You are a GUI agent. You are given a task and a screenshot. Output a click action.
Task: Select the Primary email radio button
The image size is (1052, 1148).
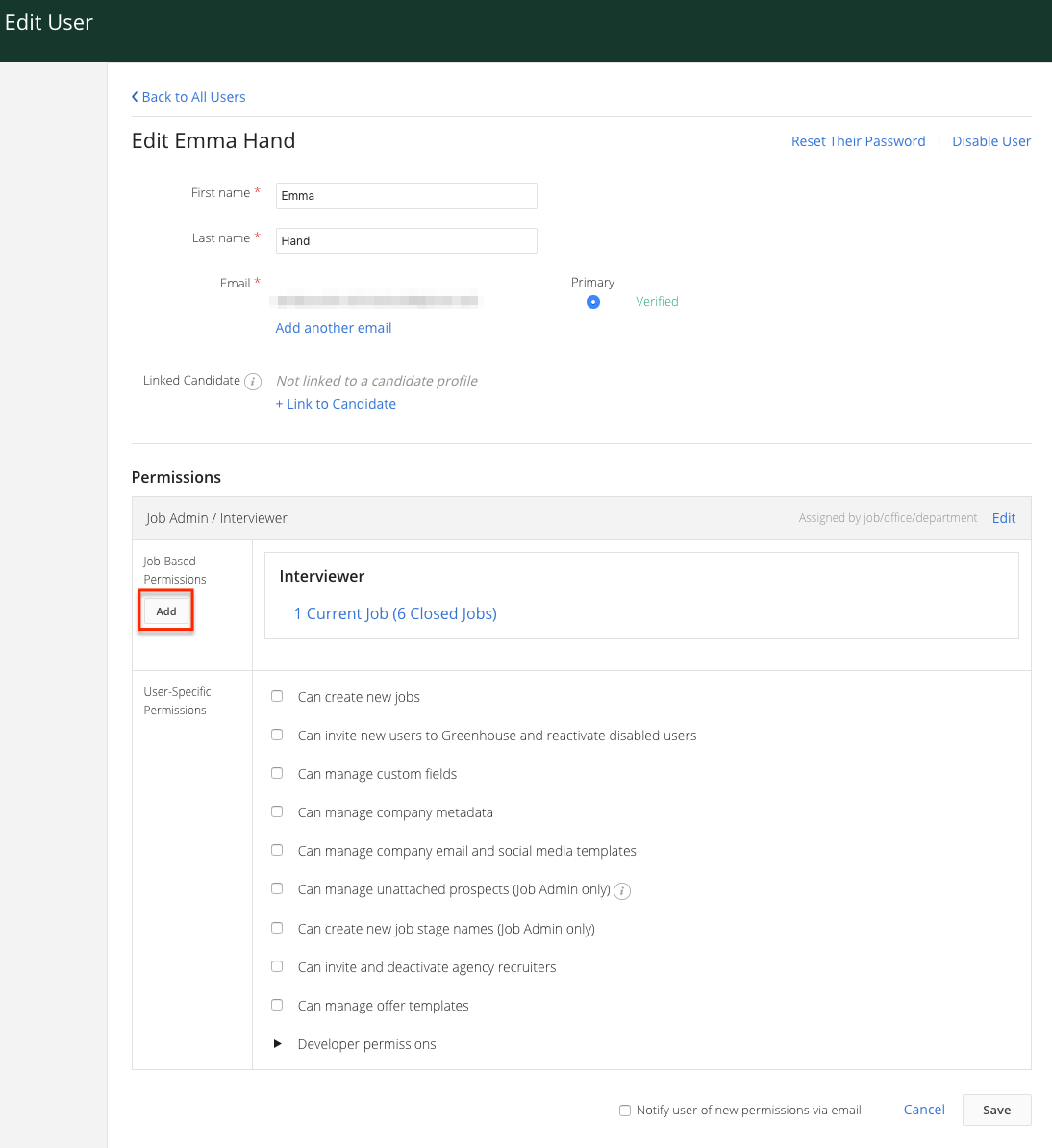click(x=593, y=301)
